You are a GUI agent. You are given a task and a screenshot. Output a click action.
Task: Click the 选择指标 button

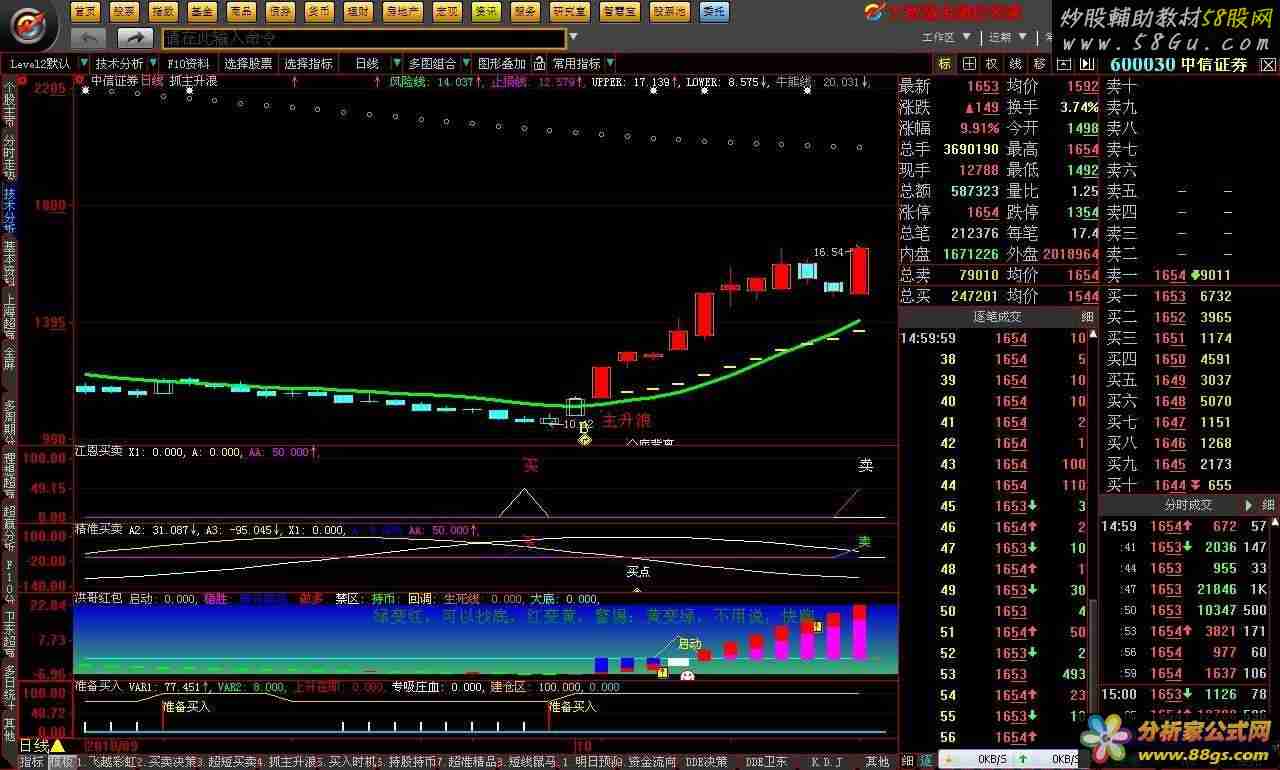coord(309,63)
